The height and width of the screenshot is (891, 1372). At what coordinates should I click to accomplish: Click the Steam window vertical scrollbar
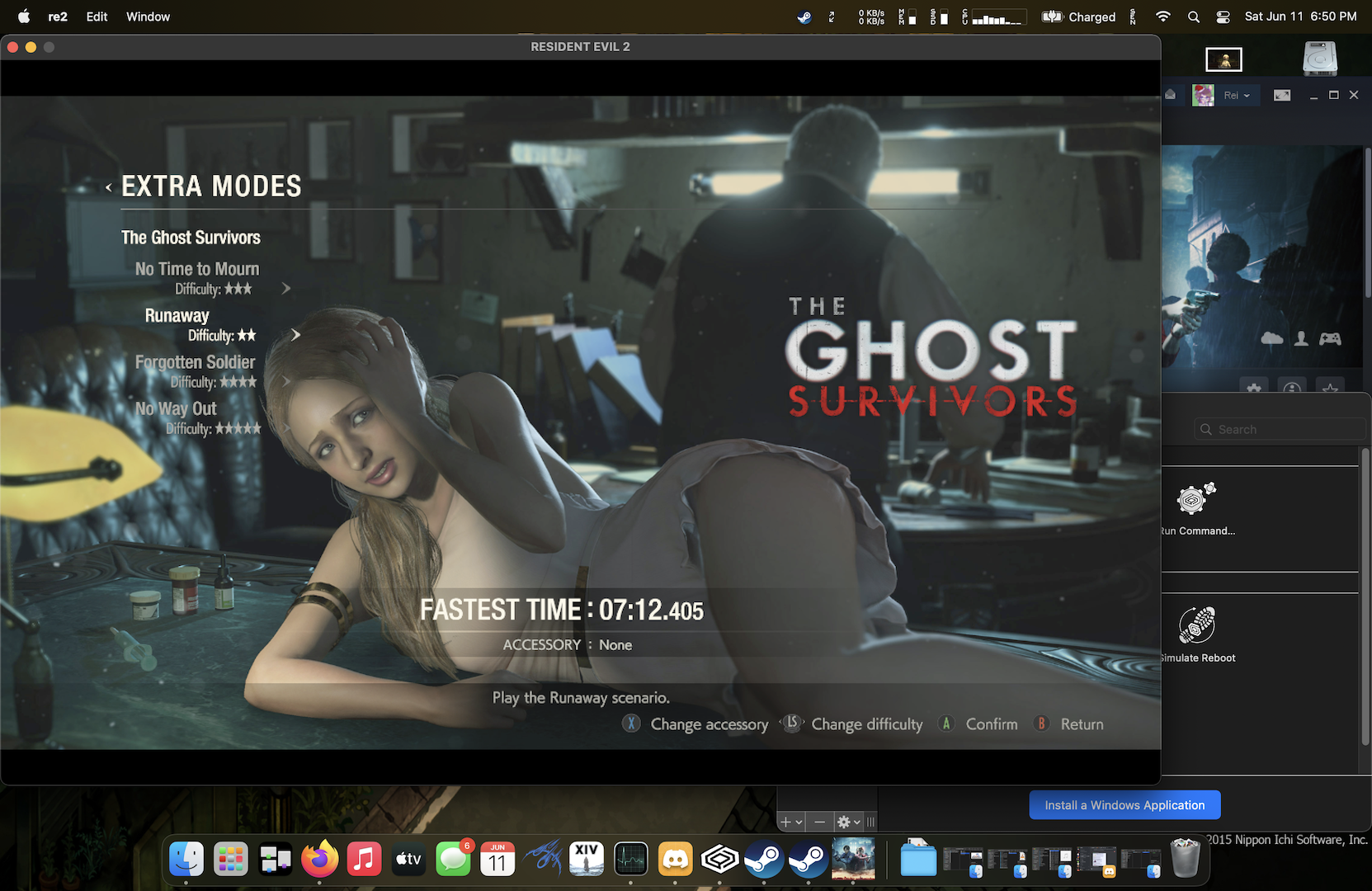click(x=1367, y=223)
